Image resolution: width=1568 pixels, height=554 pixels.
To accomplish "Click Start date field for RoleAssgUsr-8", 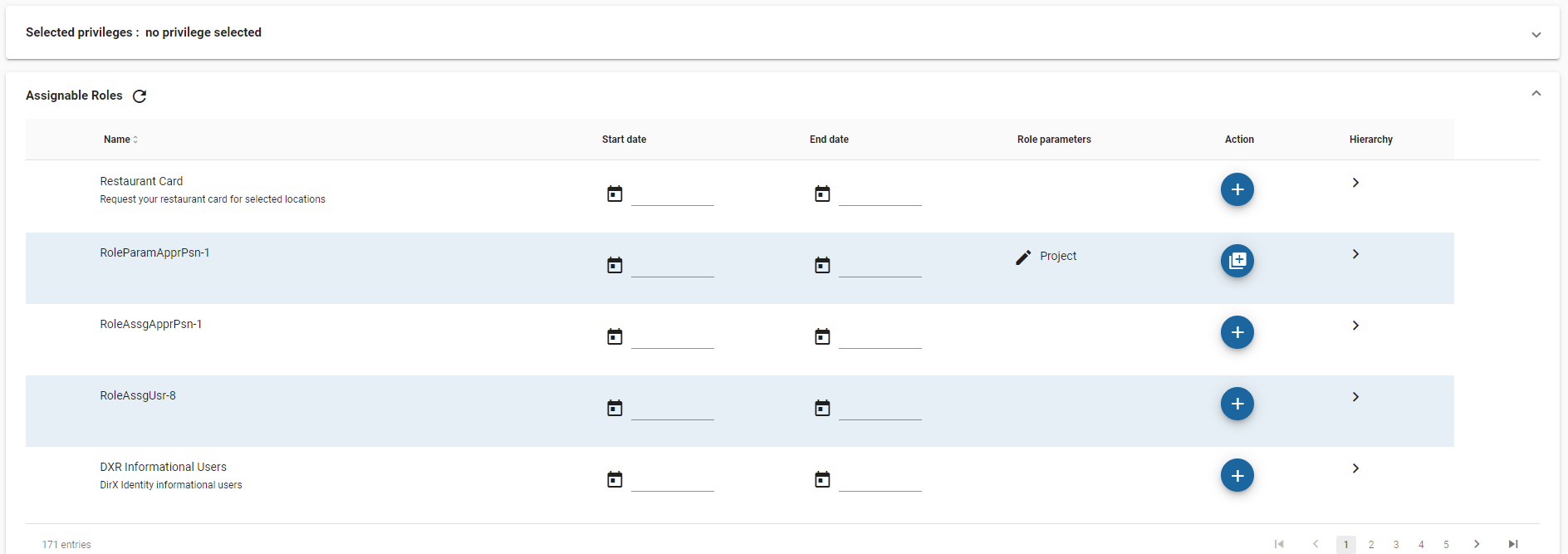I will (x=672, y=409).
